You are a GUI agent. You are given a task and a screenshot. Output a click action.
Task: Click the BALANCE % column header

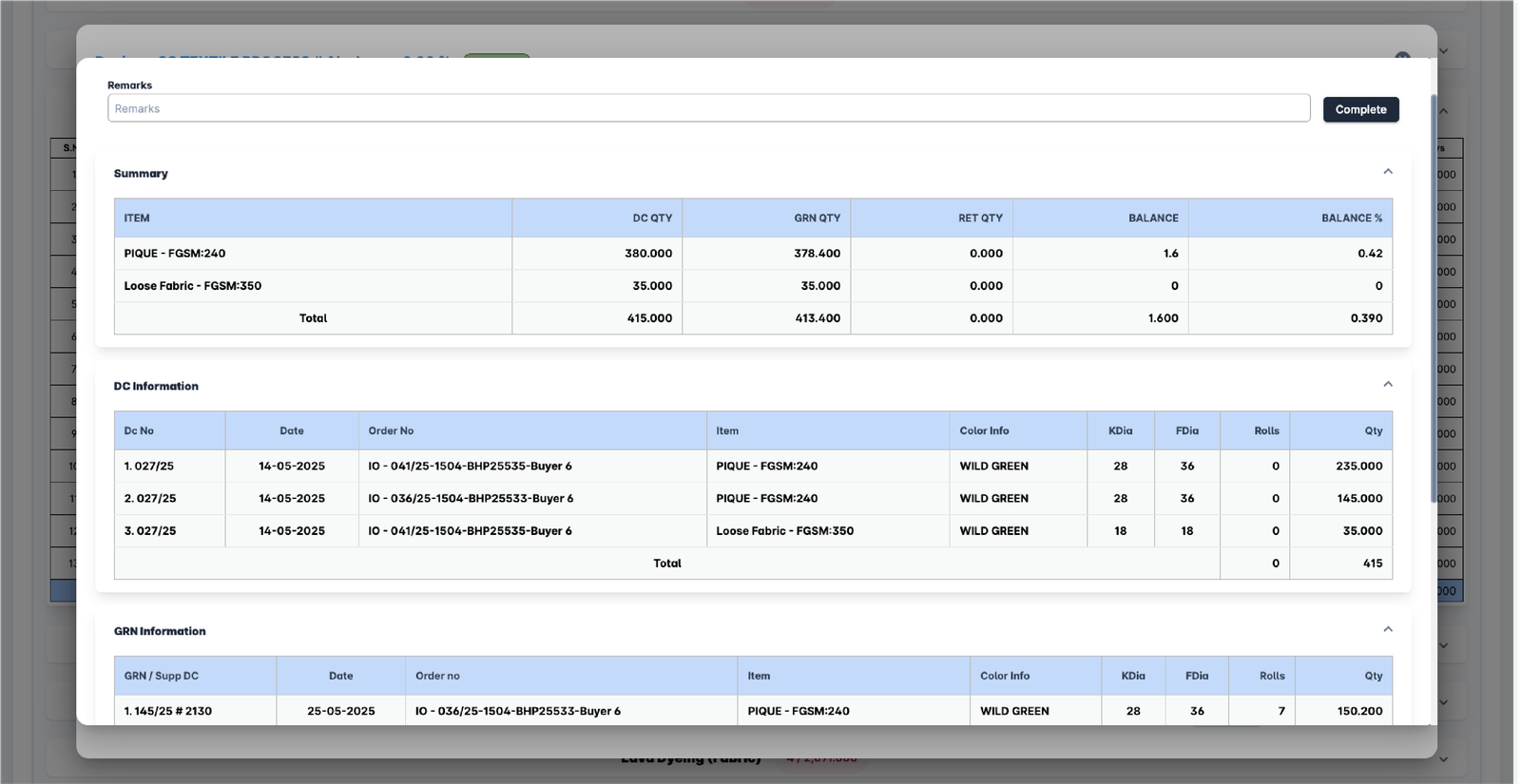pyautogui.click(x=1351, y=218)
